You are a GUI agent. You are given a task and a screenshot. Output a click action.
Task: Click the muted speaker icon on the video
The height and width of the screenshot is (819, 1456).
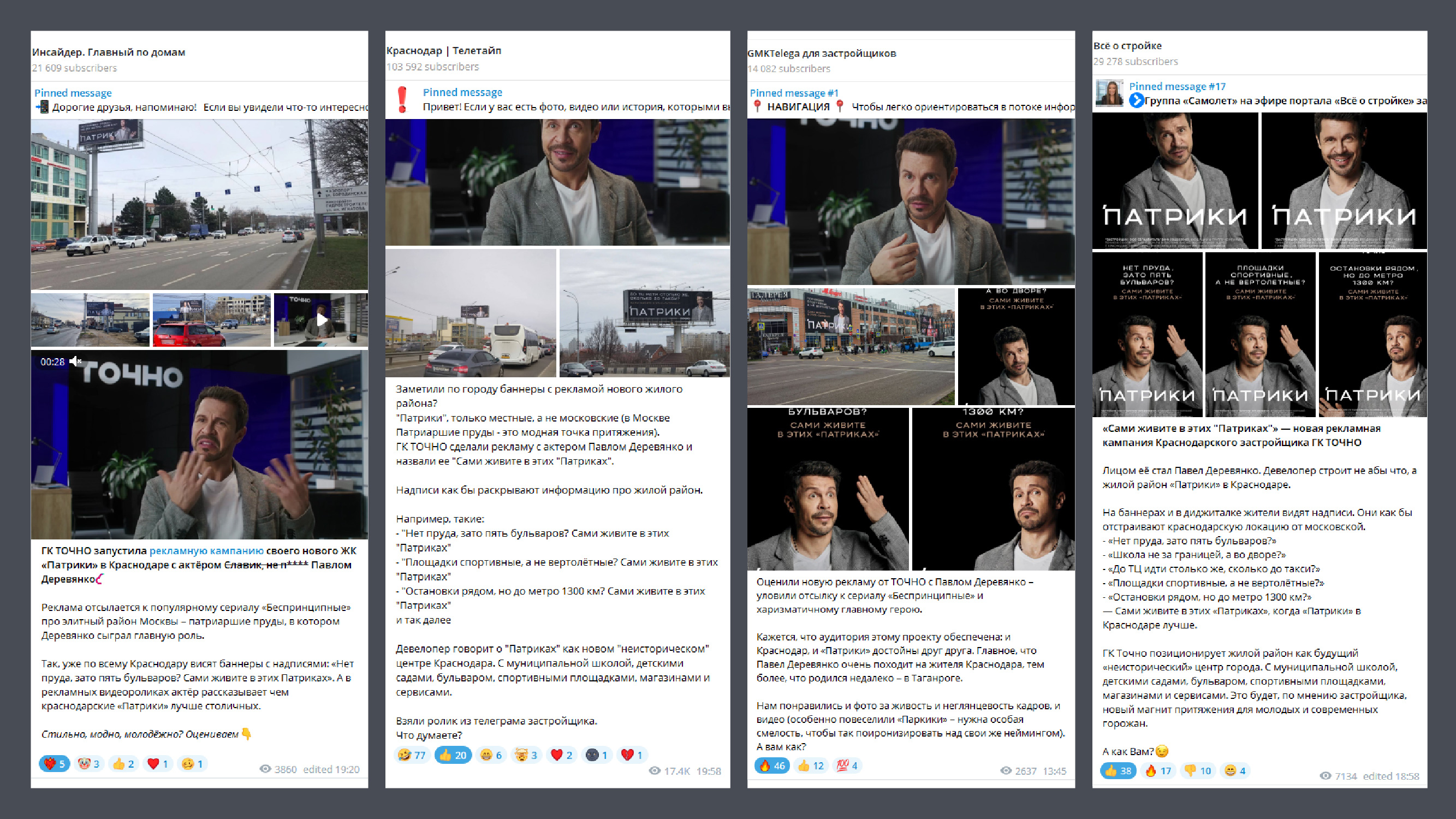tap(76, 361)
